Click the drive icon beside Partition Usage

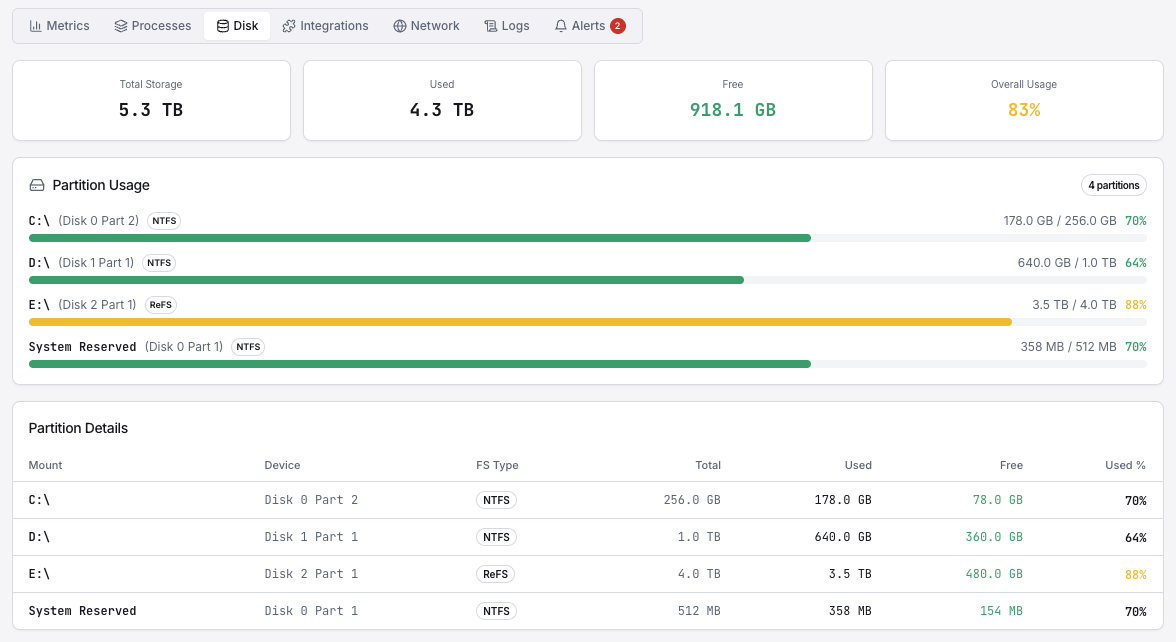(x=35, y=185)
